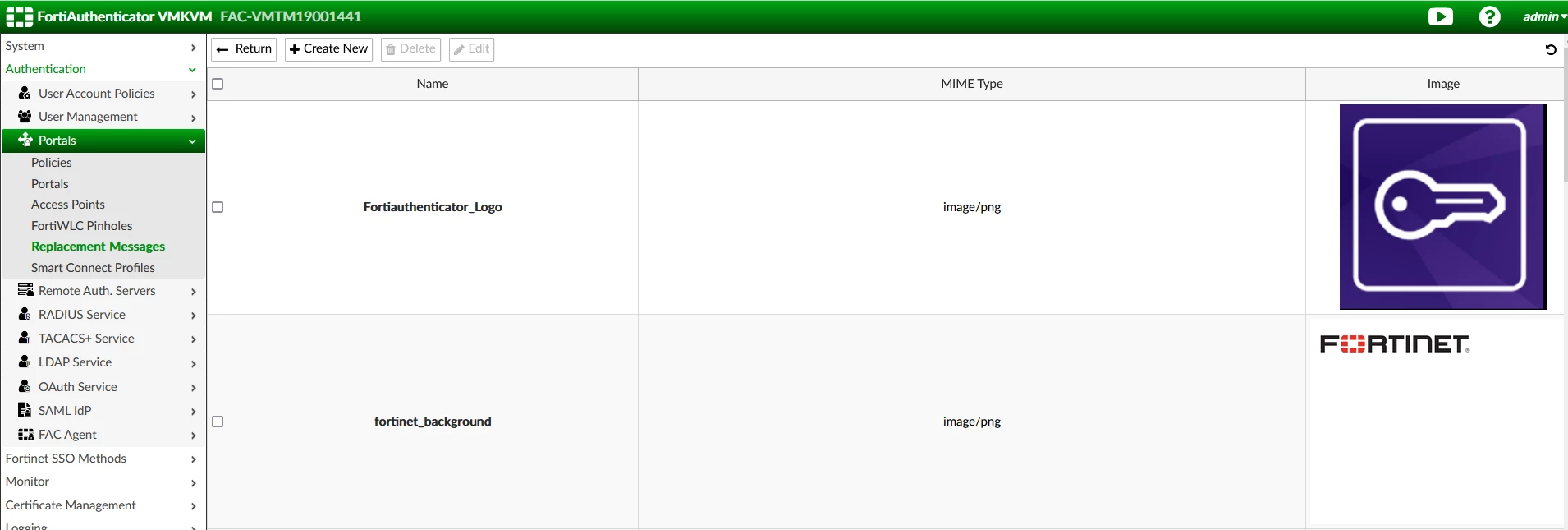Open the fortinet_background name link
The image size is (1568, 530).
433,422
